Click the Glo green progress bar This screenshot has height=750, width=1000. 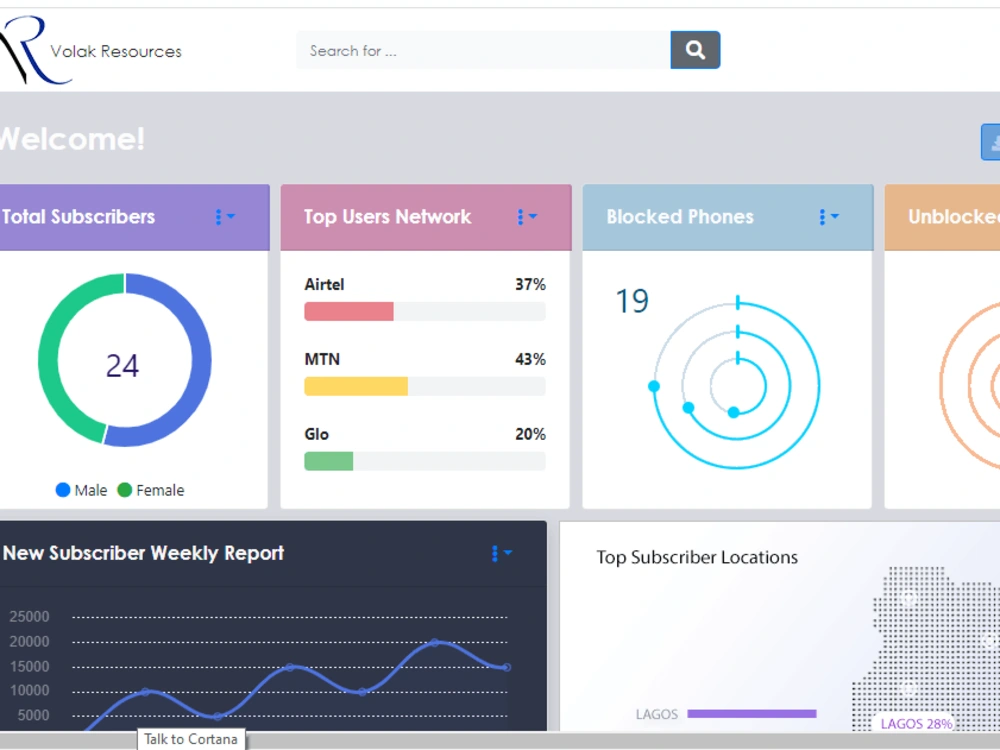click(328, 461)
